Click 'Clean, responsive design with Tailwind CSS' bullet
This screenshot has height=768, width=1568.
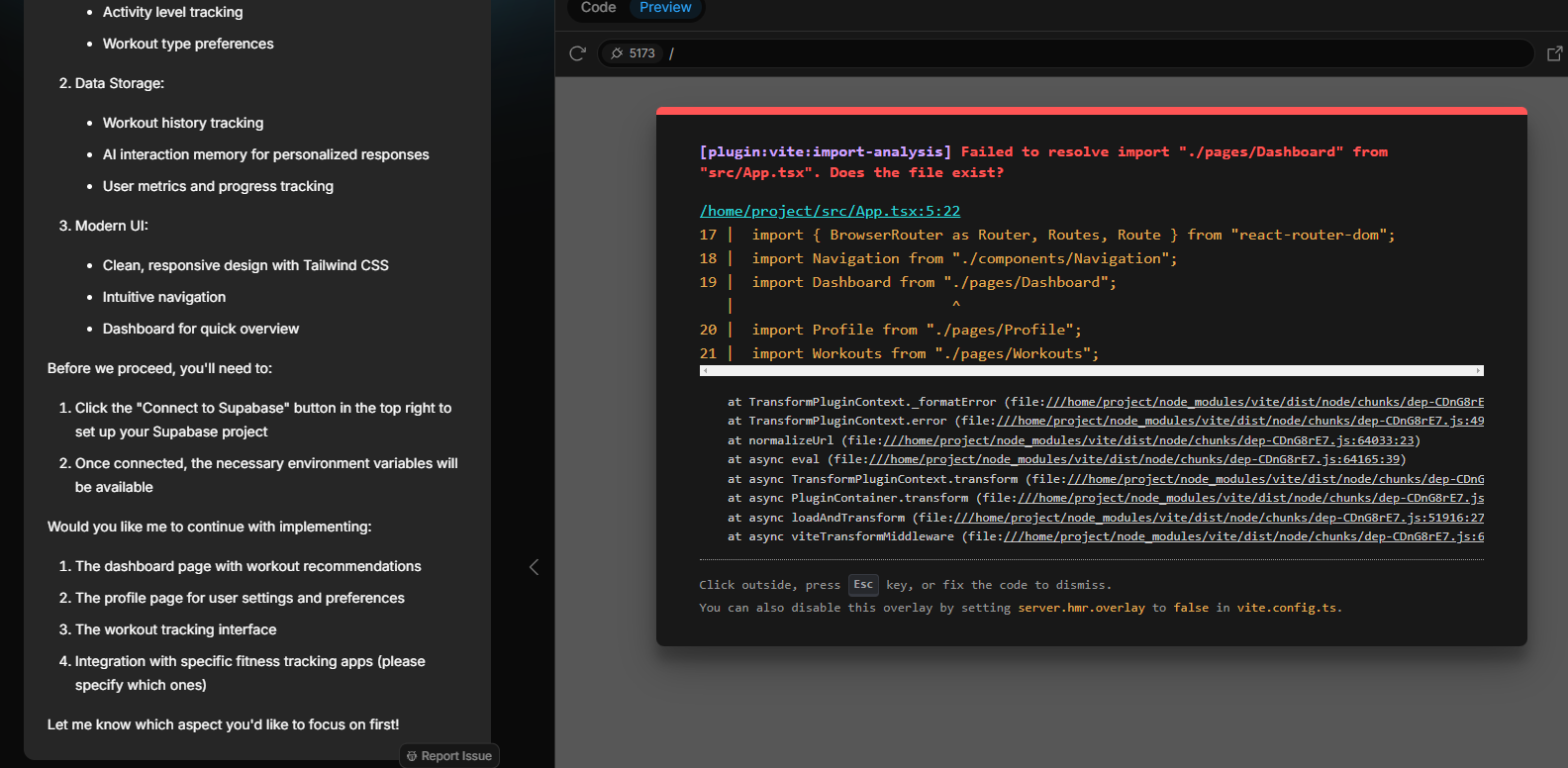[245, 265]
